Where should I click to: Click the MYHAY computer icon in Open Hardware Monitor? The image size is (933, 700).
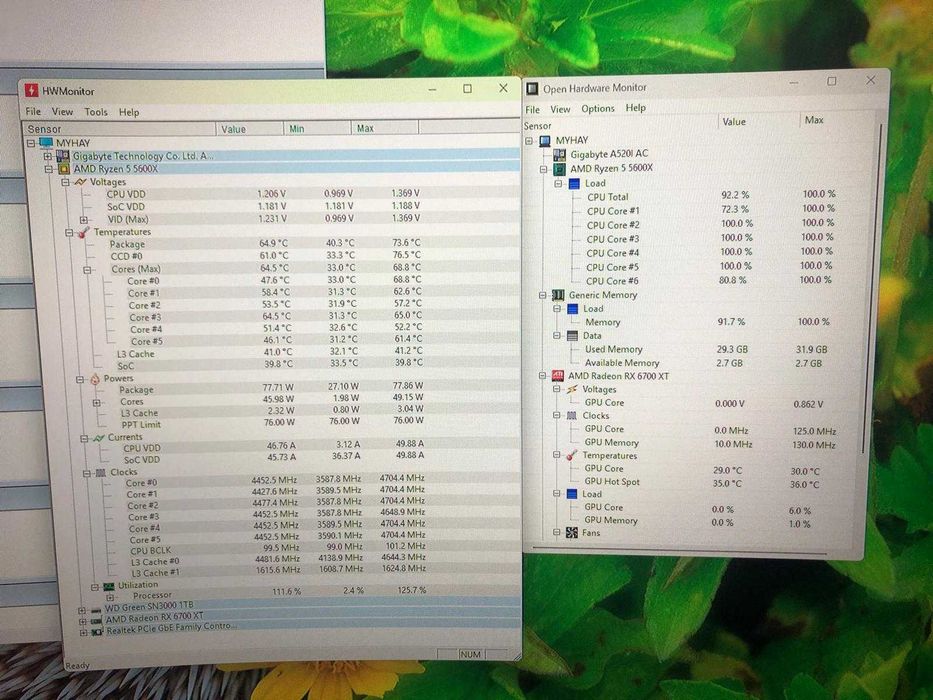pos(545,141)
